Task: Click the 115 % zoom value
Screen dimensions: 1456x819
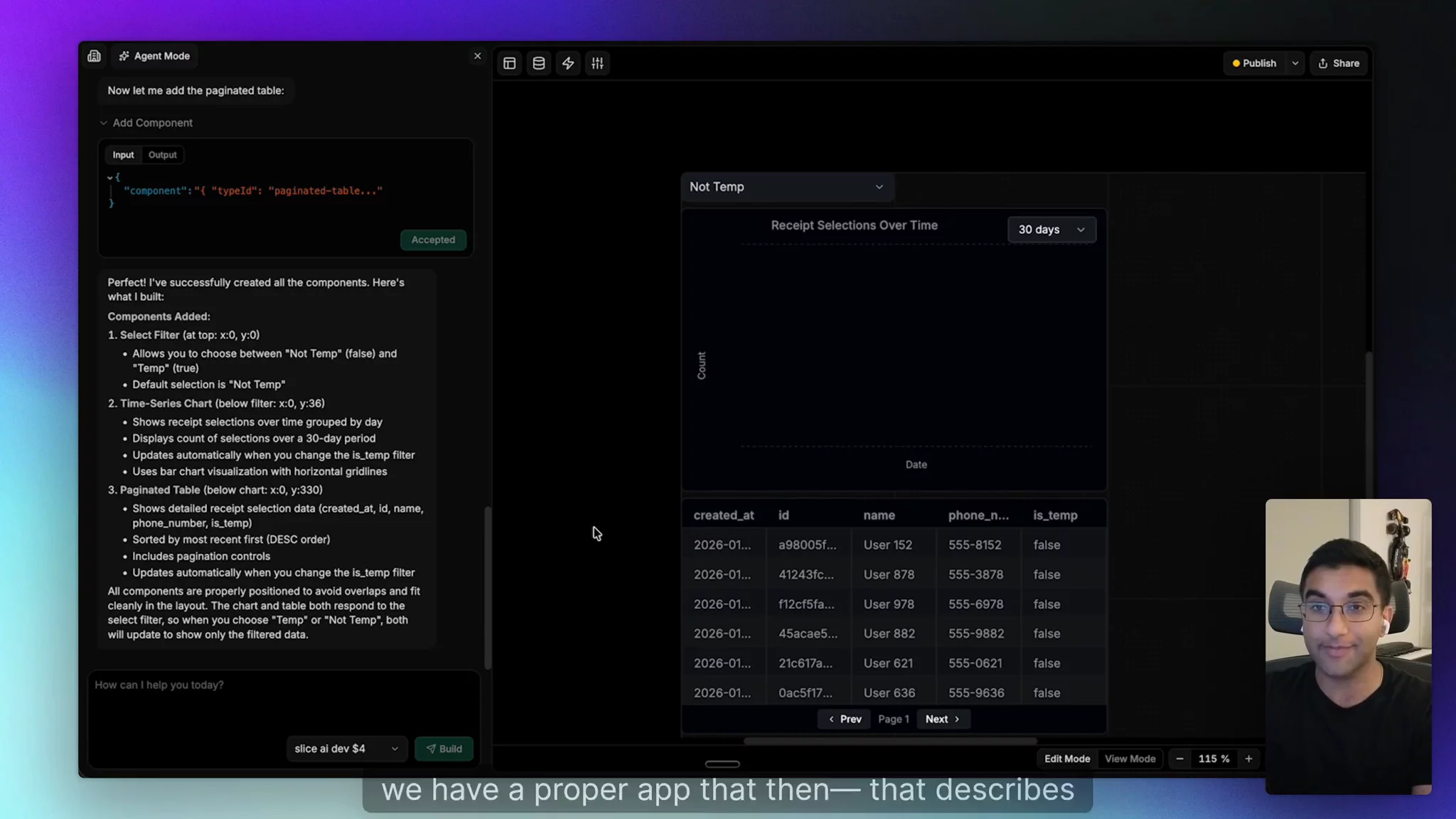Action: coord(1214,759)
